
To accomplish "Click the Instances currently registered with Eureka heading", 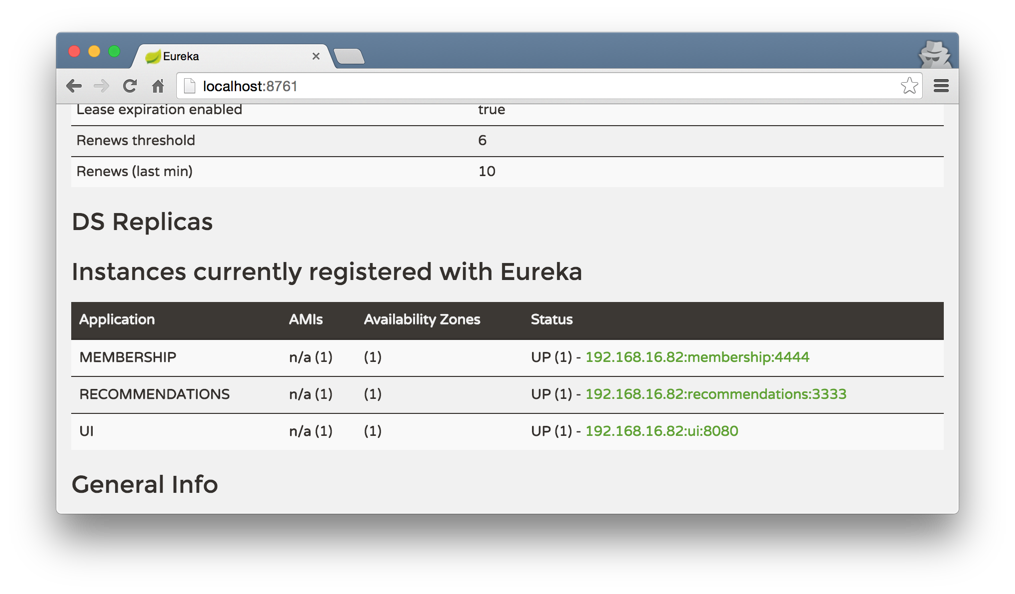I will click(327, 272).
